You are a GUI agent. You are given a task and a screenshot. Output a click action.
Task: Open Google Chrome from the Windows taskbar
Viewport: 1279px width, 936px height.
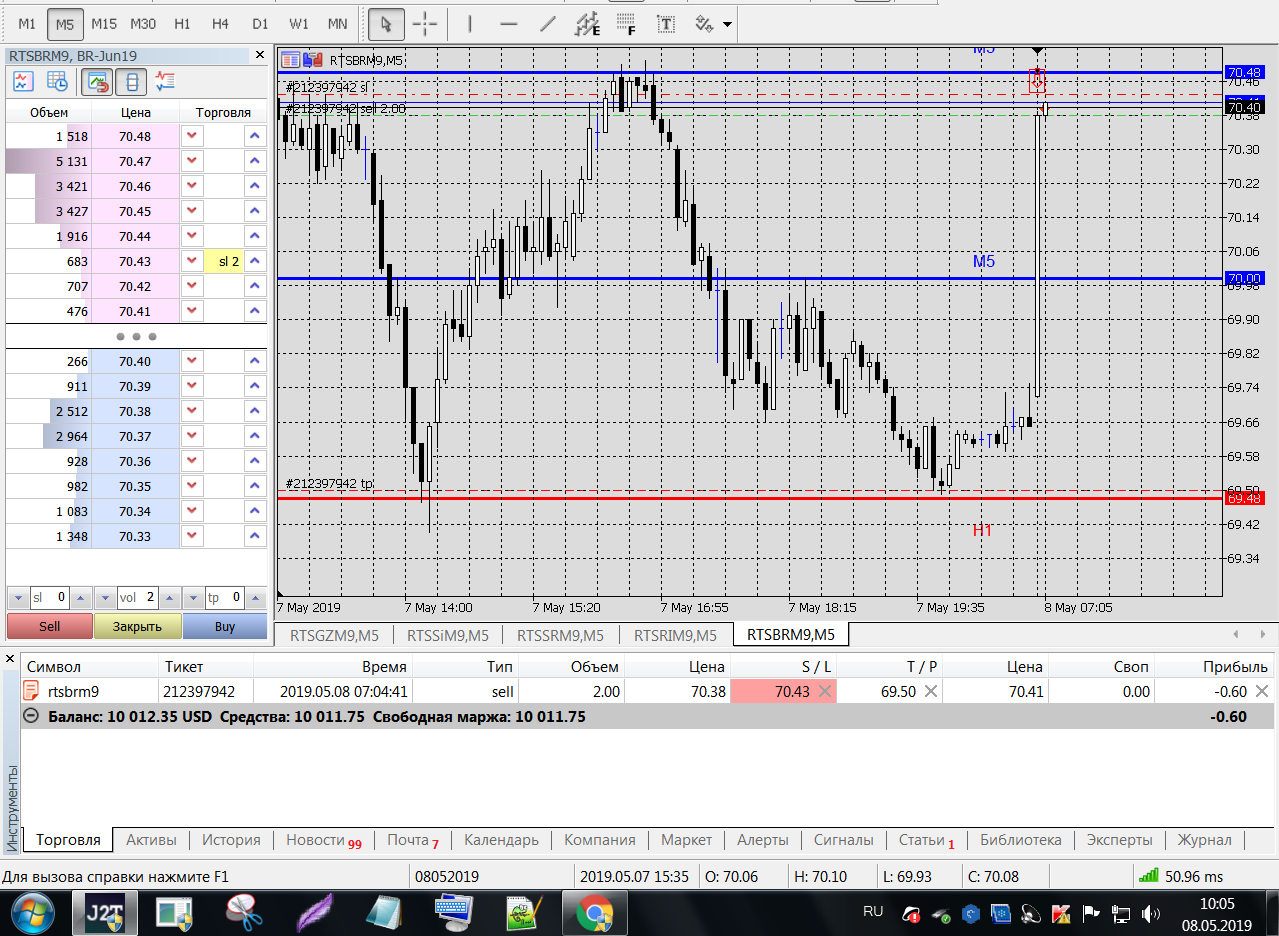coord(594,913)
